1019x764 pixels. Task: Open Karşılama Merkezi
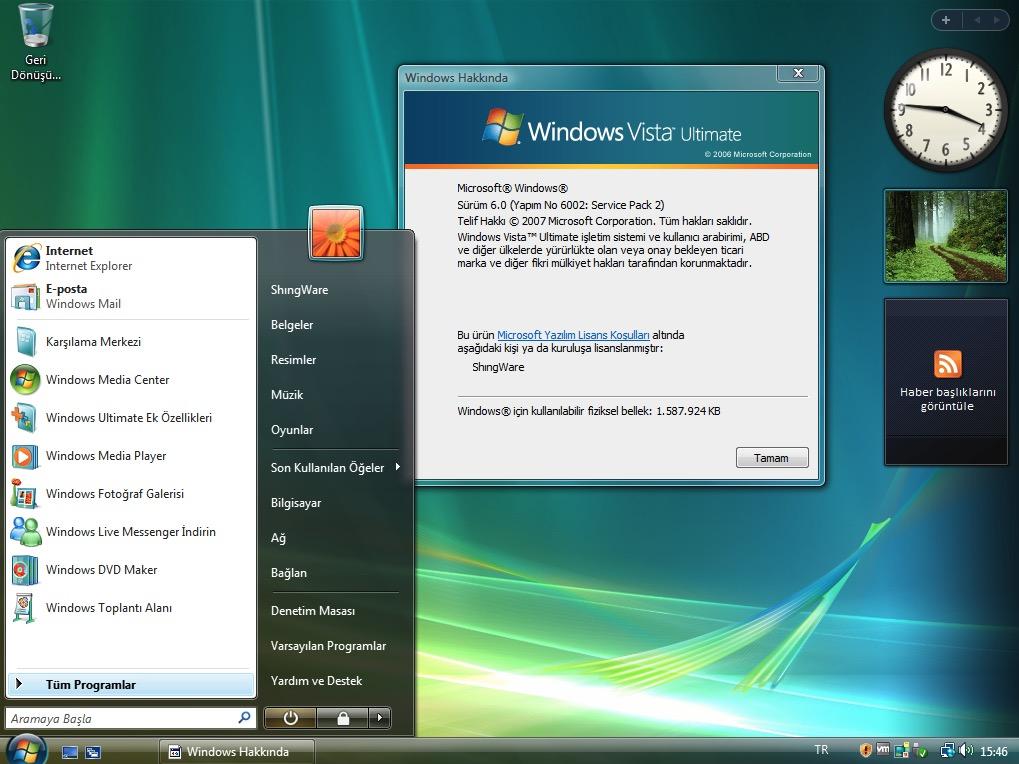tap(130, 342)
